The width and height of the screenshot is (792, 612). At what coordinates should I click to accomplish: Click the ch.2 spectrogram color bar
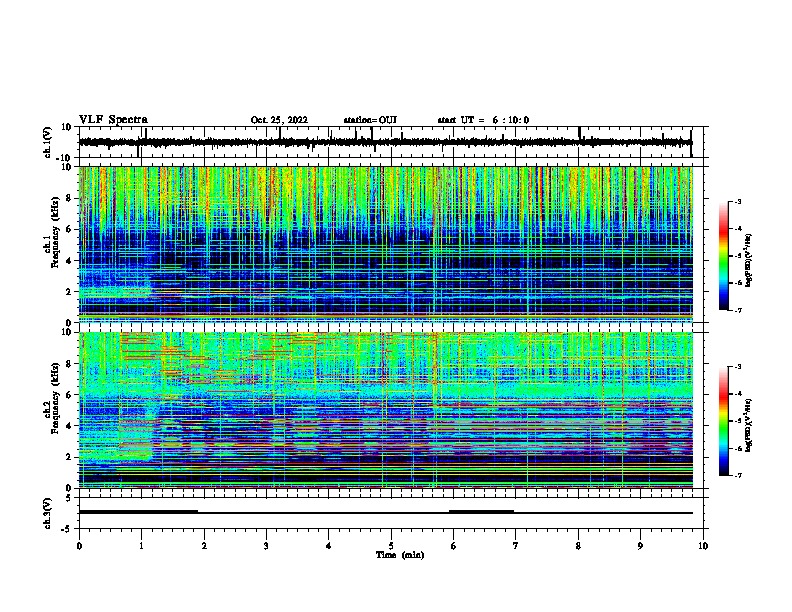[723, 421]
